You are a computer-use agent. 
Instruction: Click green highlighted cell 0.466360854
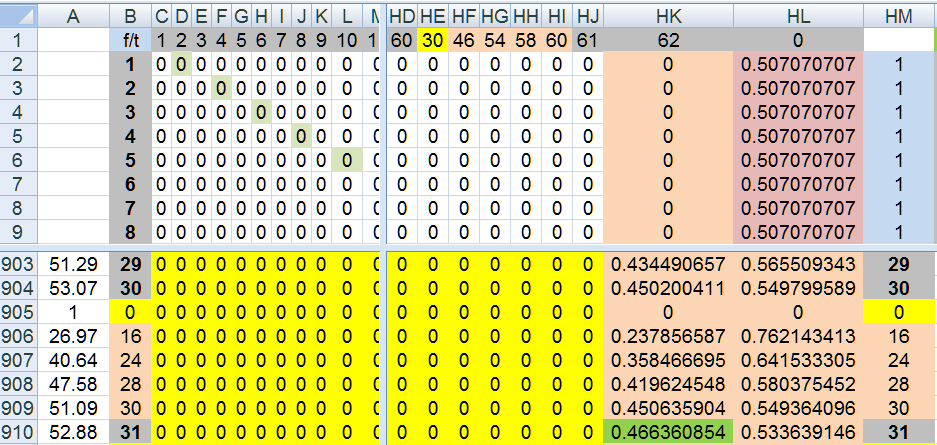[x=668, y=432]
